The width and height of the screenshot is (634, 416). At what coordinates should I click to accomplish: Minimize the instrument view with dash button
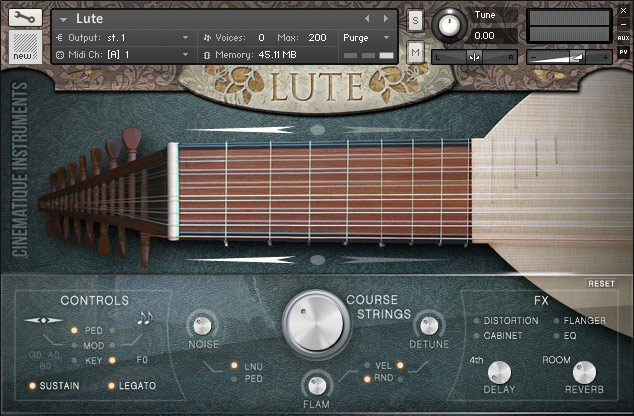click(623, 25)
